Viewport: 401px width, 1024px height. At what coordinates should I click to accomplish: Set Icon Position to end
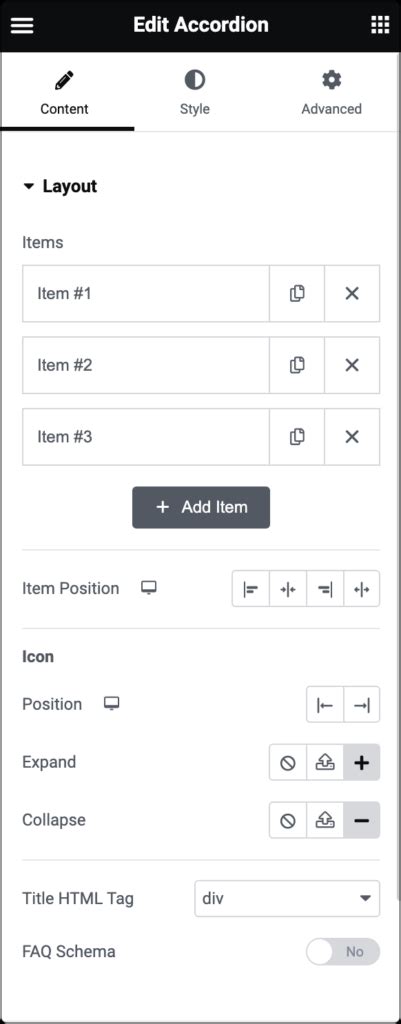362,705
